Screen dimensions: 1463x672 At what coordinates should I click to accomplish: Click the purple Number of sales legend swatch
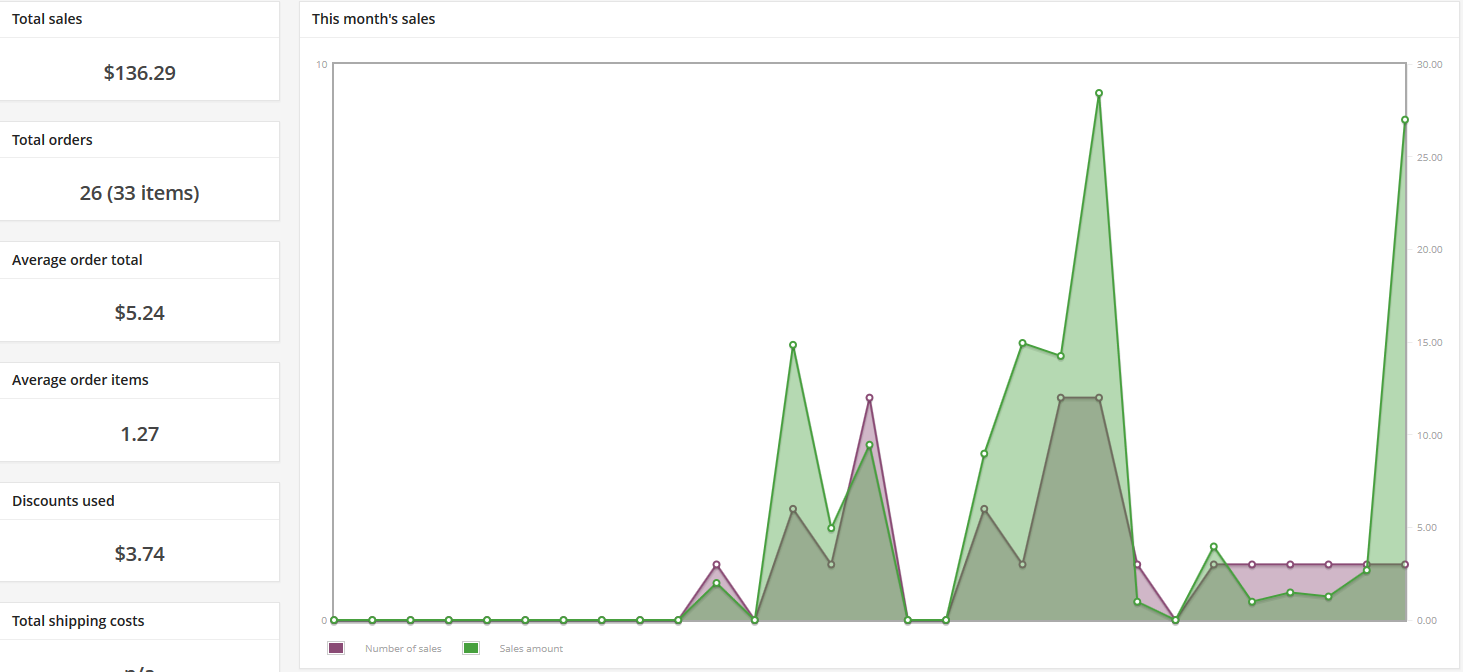click(336, 649)
